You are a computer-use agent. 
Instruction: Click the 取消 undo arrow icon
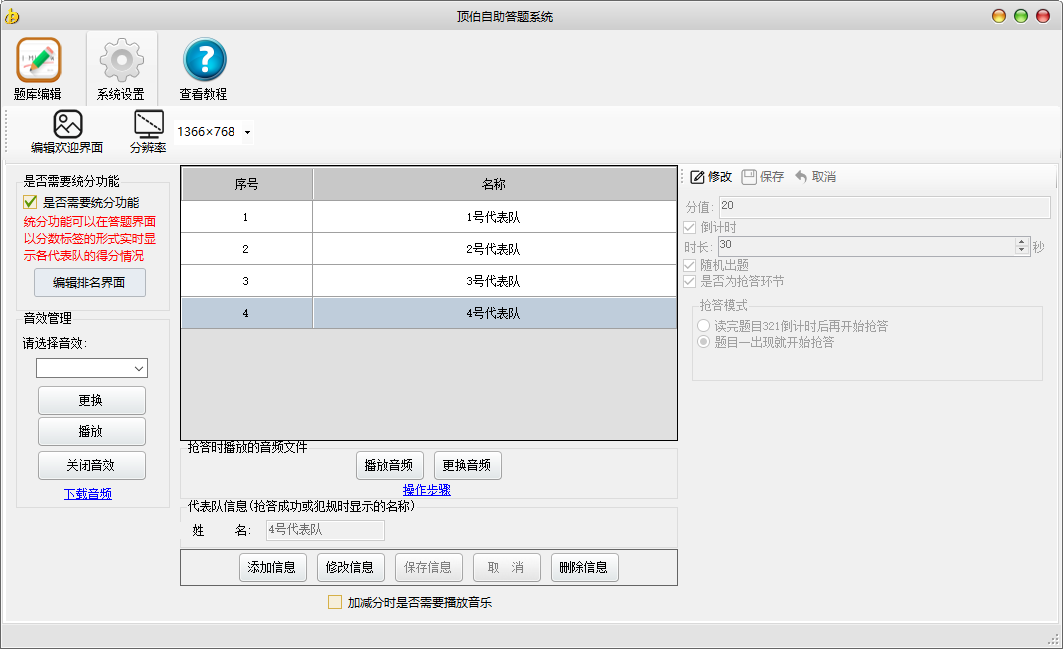[x=801, y=177]
